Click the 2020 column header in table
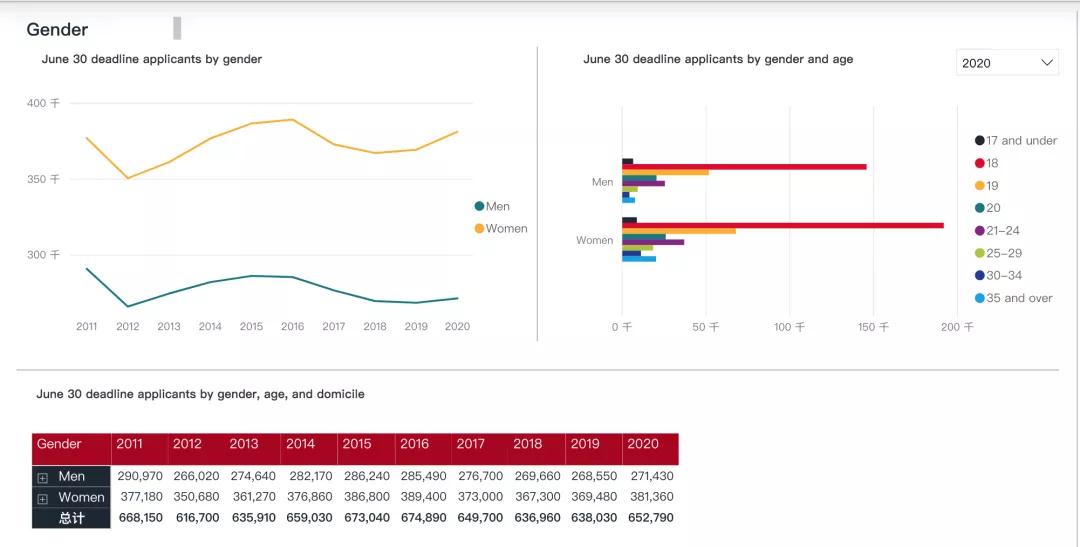 pyautogui.click(x=643, y=444)
